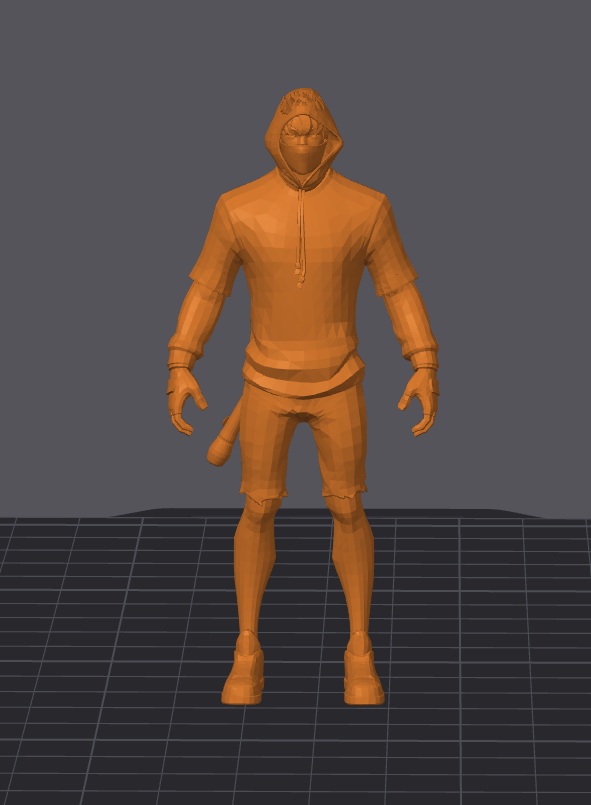591x805 pixels.
Task: Click the character's left-side hand
Action: [x=185, y=401]
